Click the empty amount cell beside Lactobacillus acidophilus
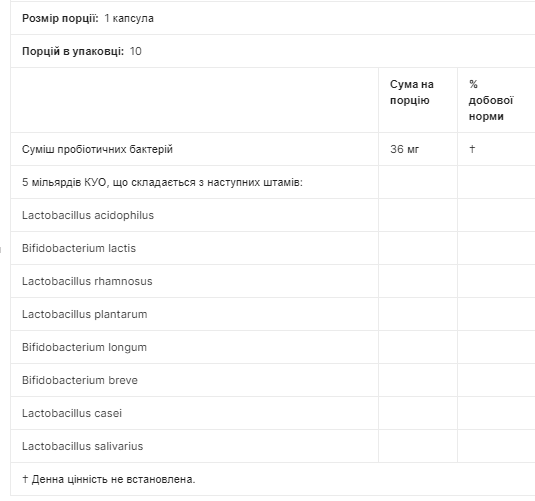 (x=418, y=215)
